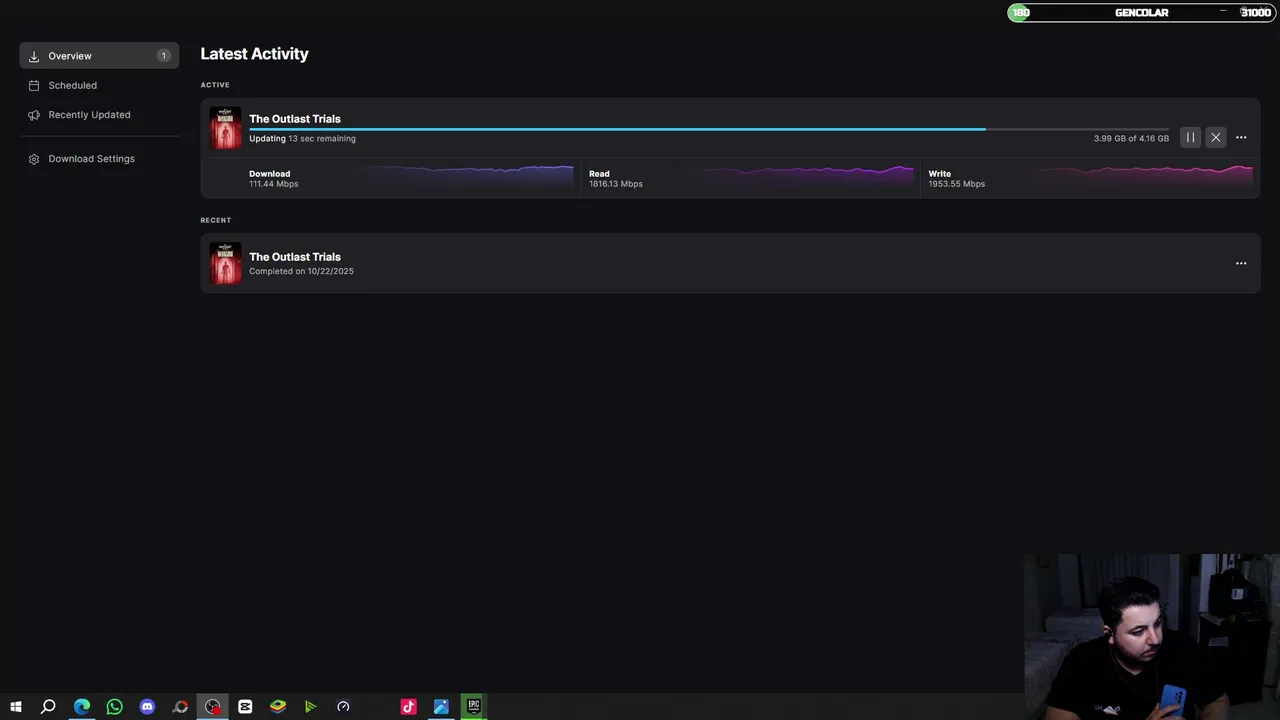Click the 'Latest Activity' heading
The image size is (1280, 720).
click(x=254, y=54)
